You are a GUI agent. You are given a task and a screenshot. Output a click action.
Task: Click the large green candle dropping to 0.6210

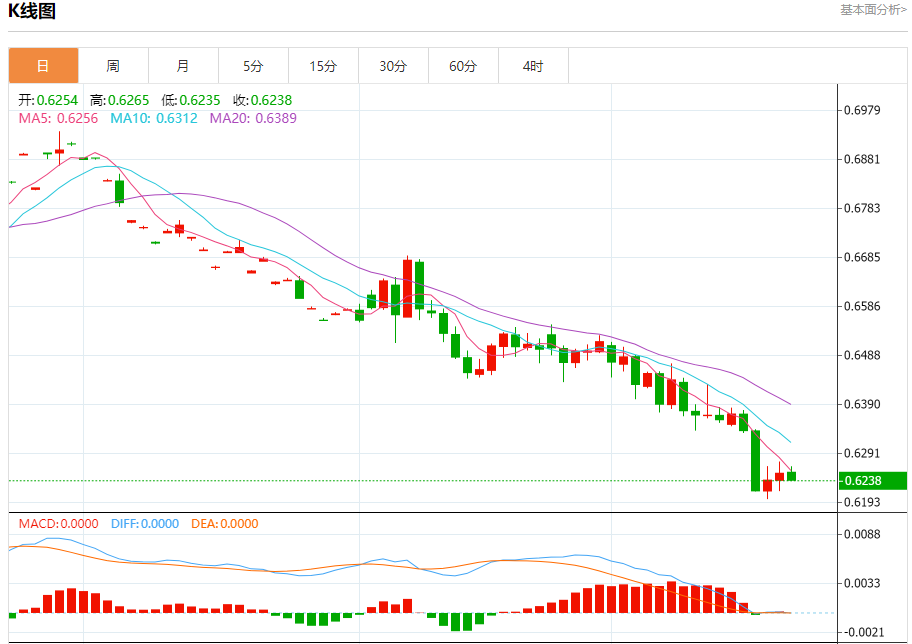click(756, 461)
